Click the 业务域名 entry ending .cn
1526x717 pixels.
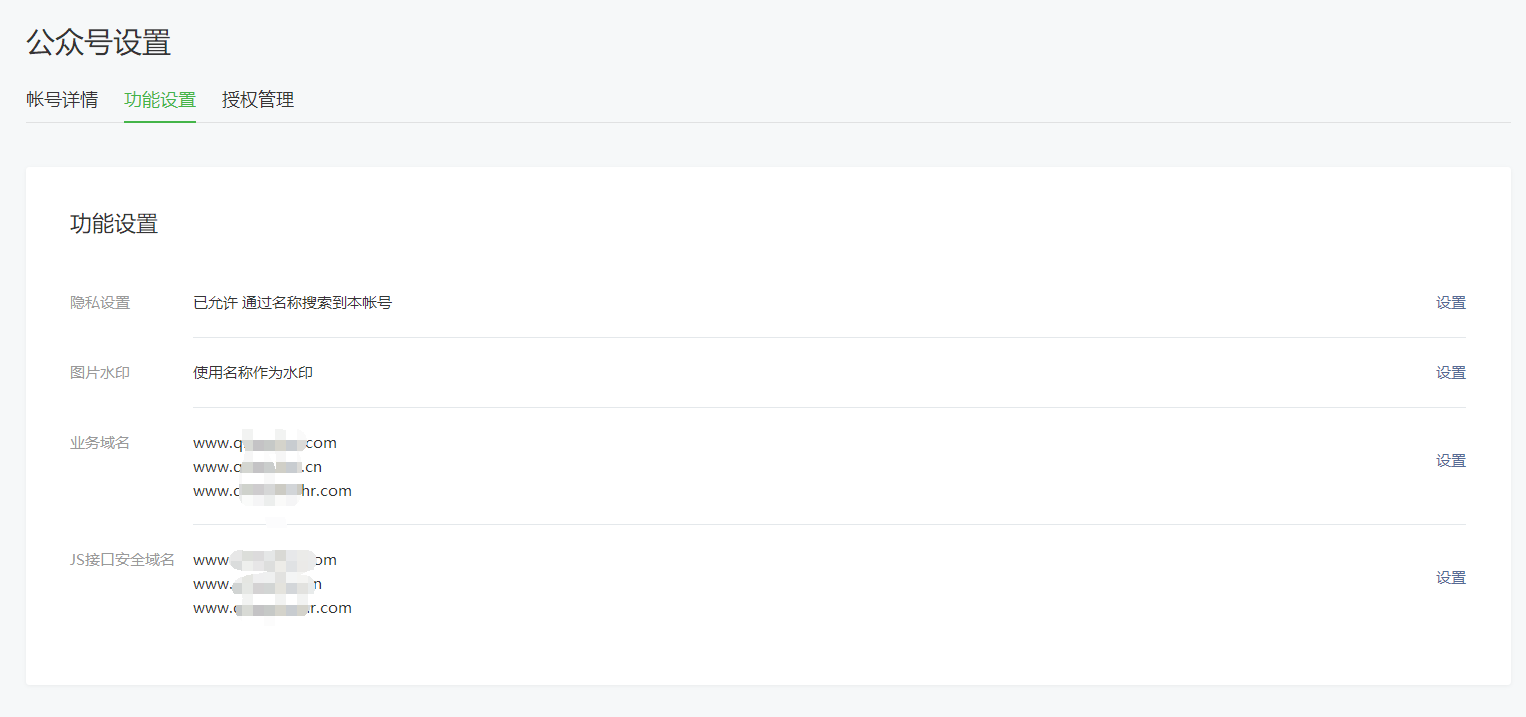point(257,467)
